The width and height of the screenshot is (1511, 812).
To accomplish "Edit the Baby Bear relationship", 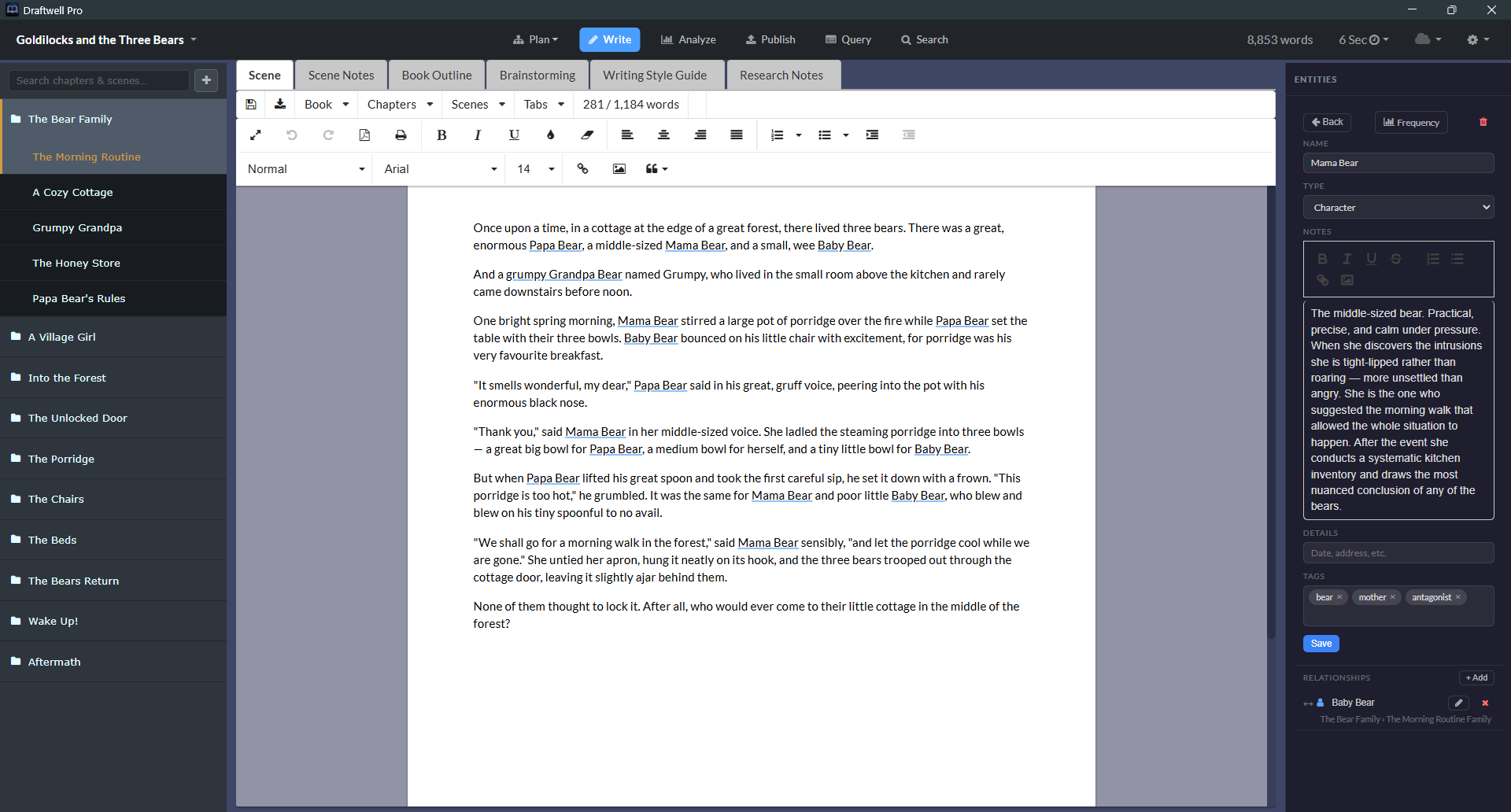I will tap(1458, 703).
